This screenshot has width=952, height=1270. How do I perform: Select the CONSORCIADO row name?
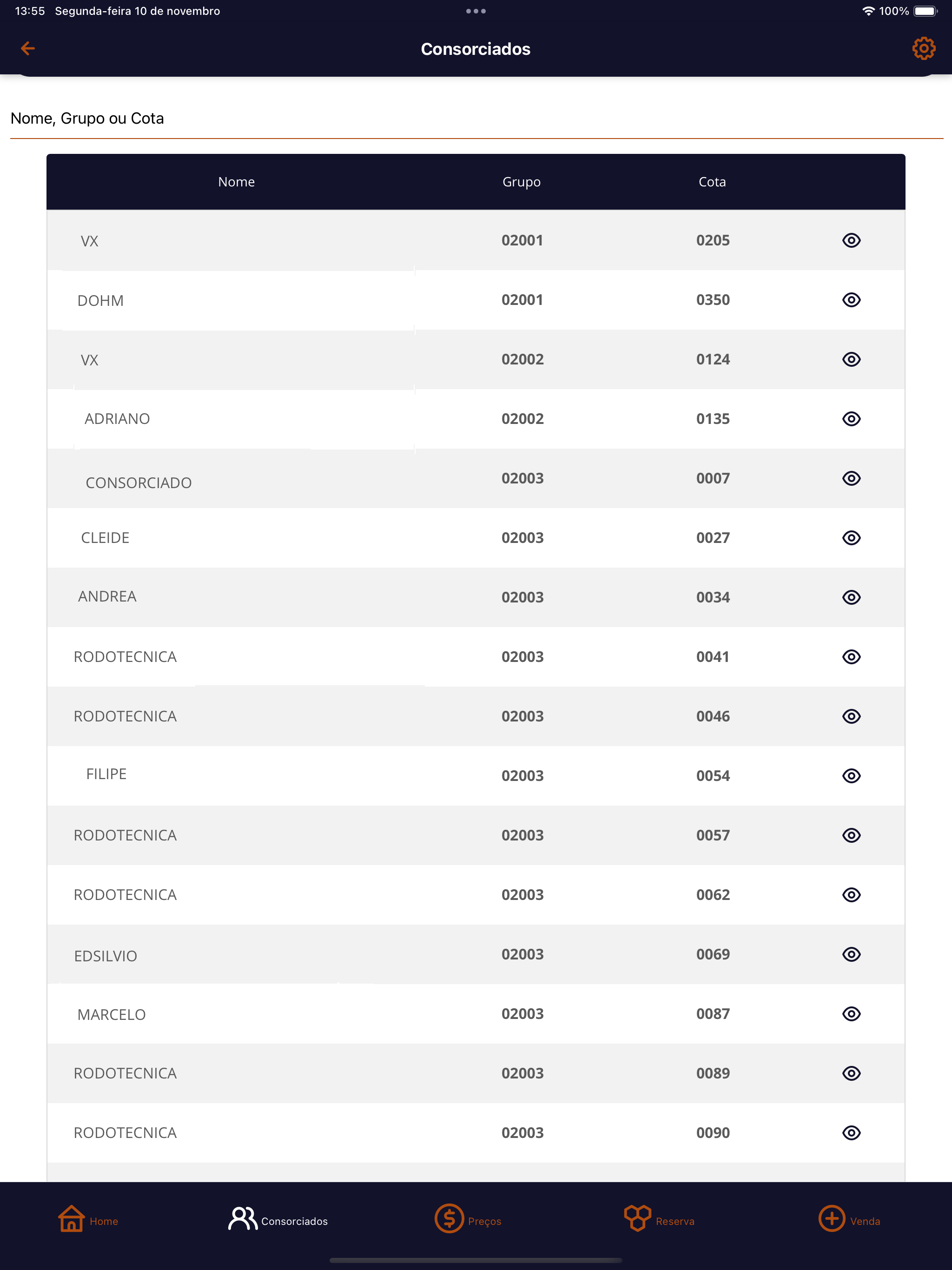click(139, 483)
